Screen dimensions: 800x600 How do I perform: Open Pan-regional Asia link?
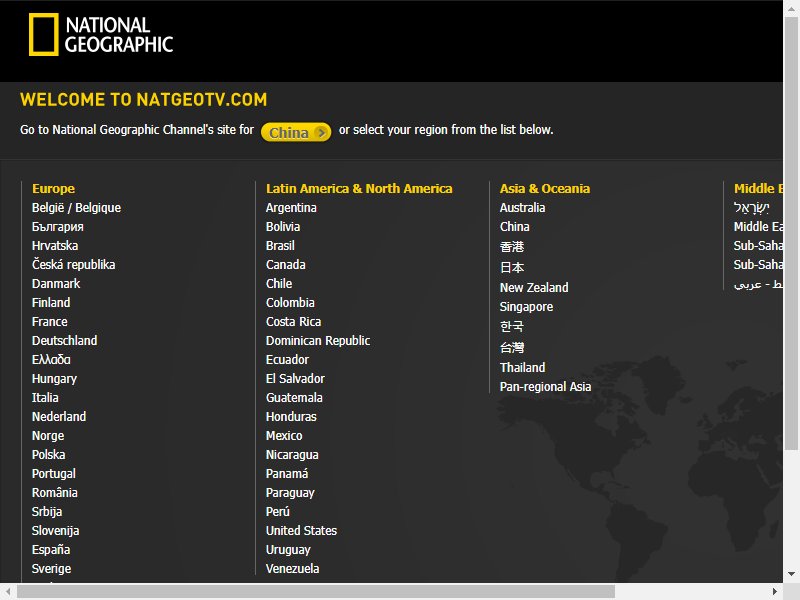pos(545,386)
